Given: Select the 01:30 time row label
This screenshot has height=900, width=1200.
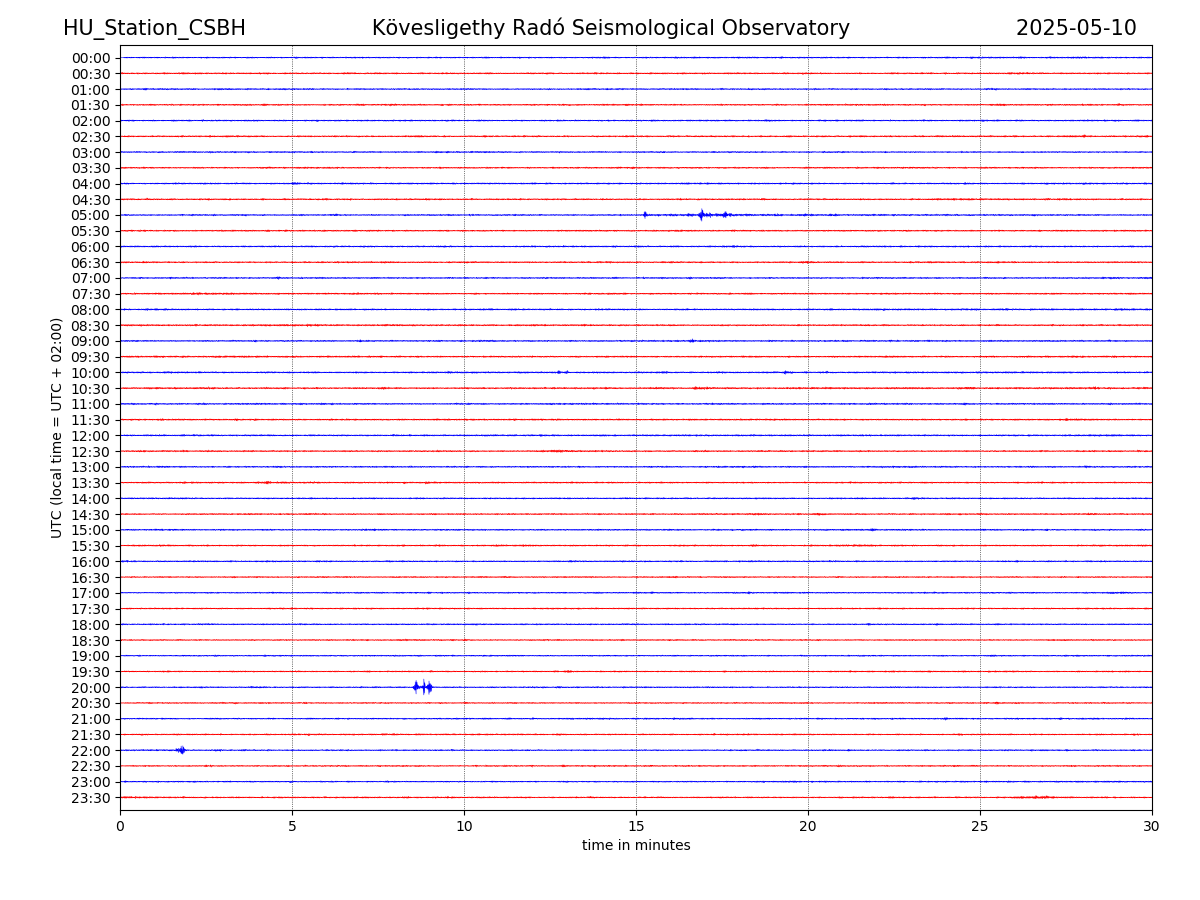Looking at the screenshot, I should tap(91, 105).
